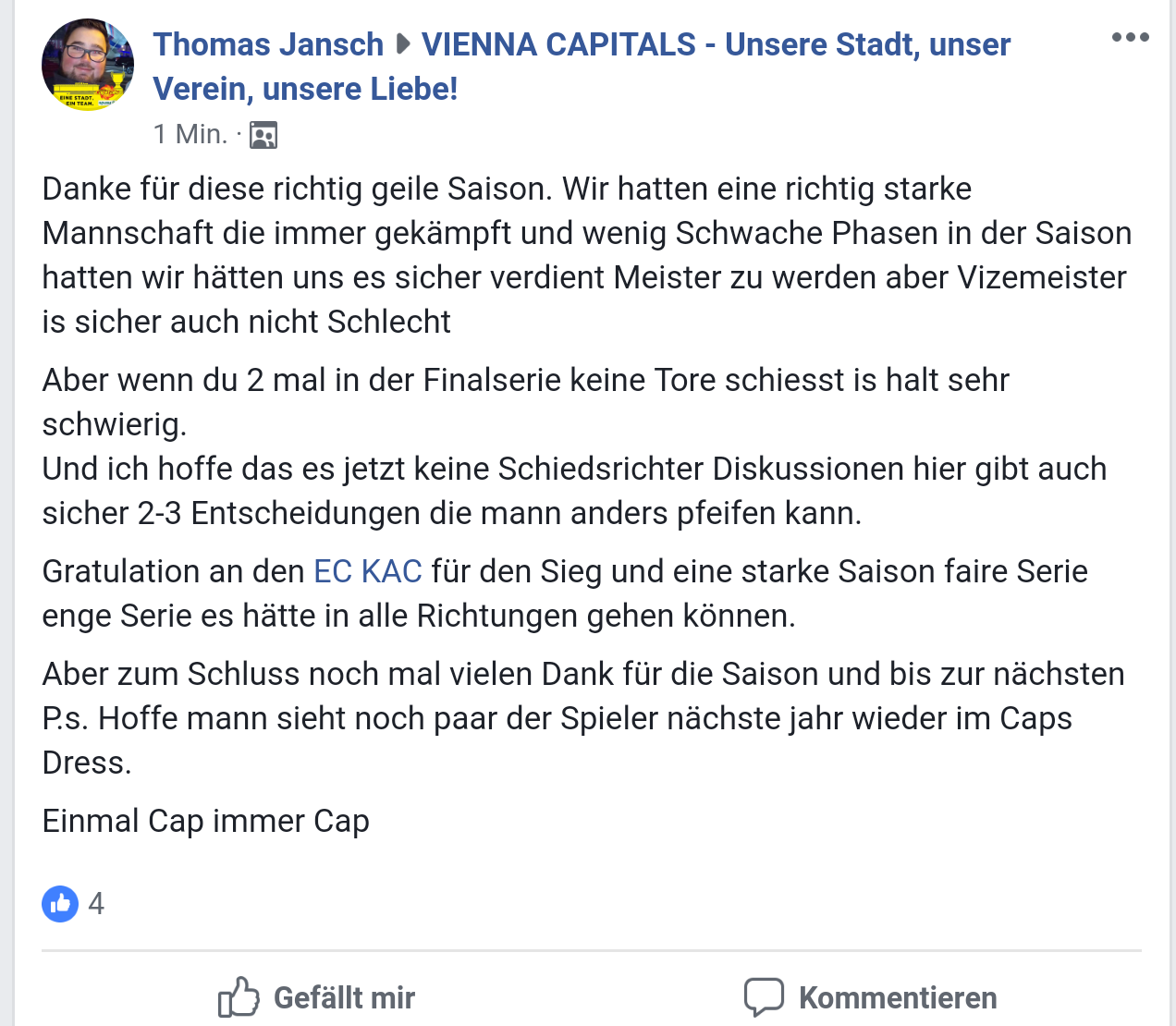Click the outlined thumbs-up like icon
This screenshot has width=1176, height=1026.
239,997
